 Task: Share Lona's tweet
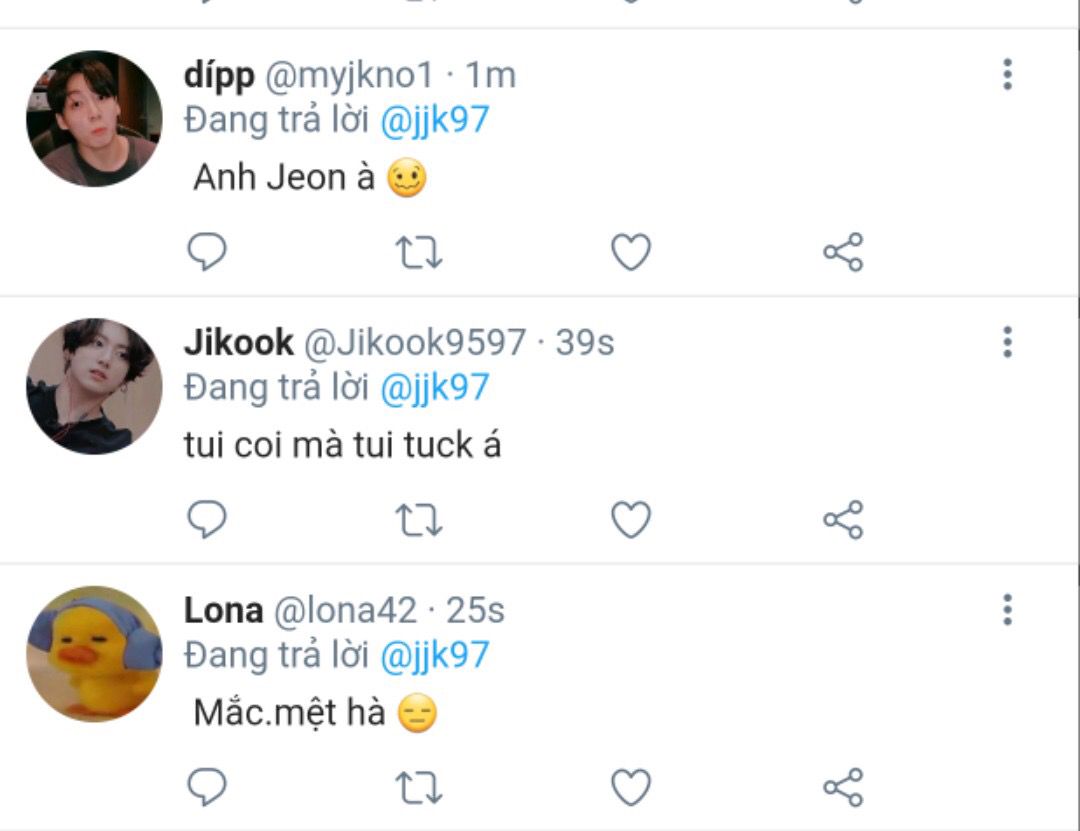click(843, 786)
